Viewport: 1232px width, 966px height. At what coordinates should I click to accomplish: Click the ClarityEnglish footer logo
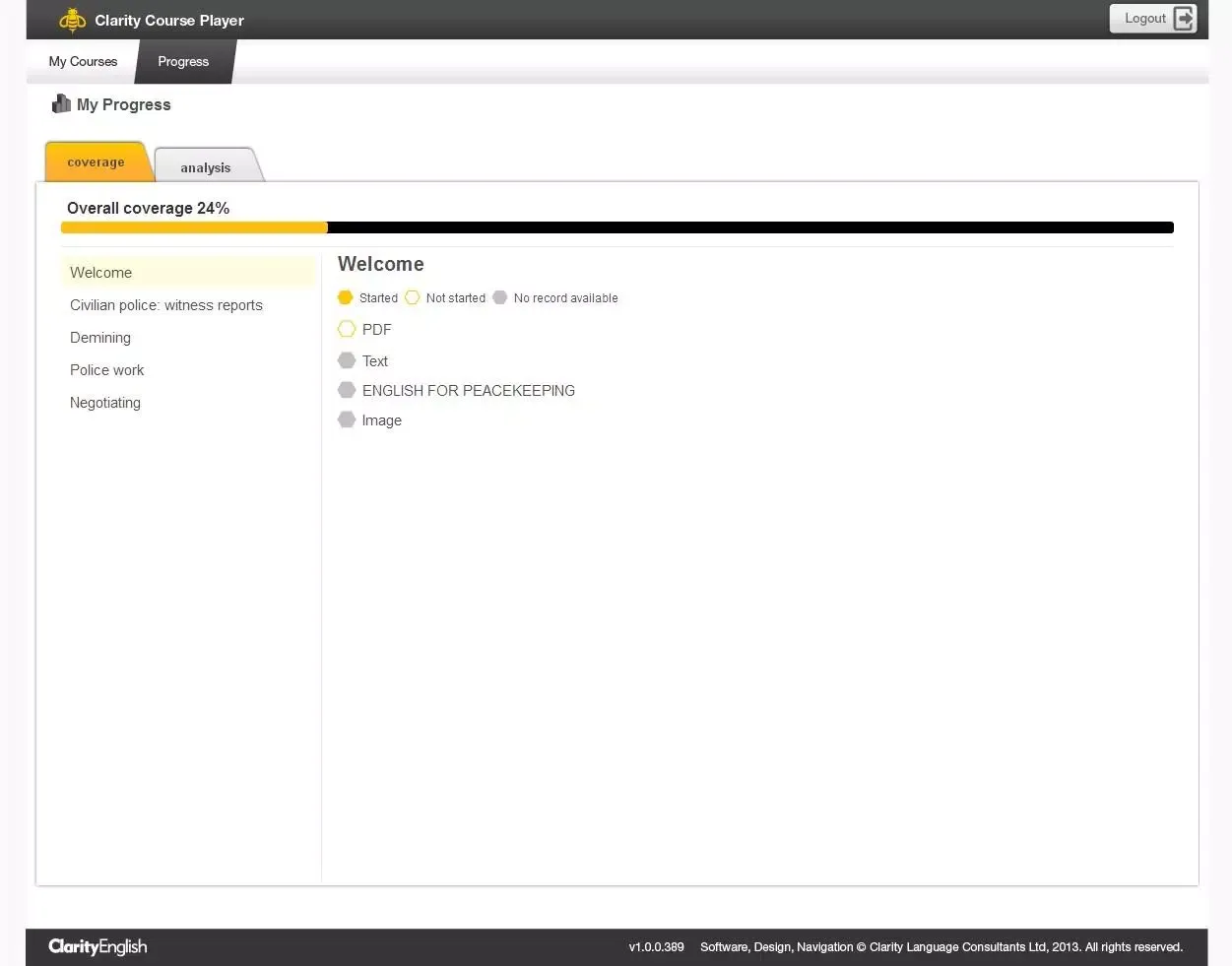tap(97, 946)
